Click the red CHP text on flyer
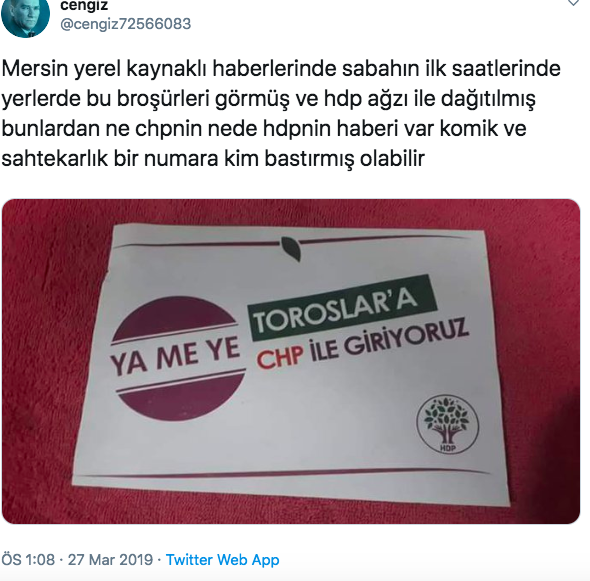The width and height of the screenshot is (590, 581). (280, 356)
